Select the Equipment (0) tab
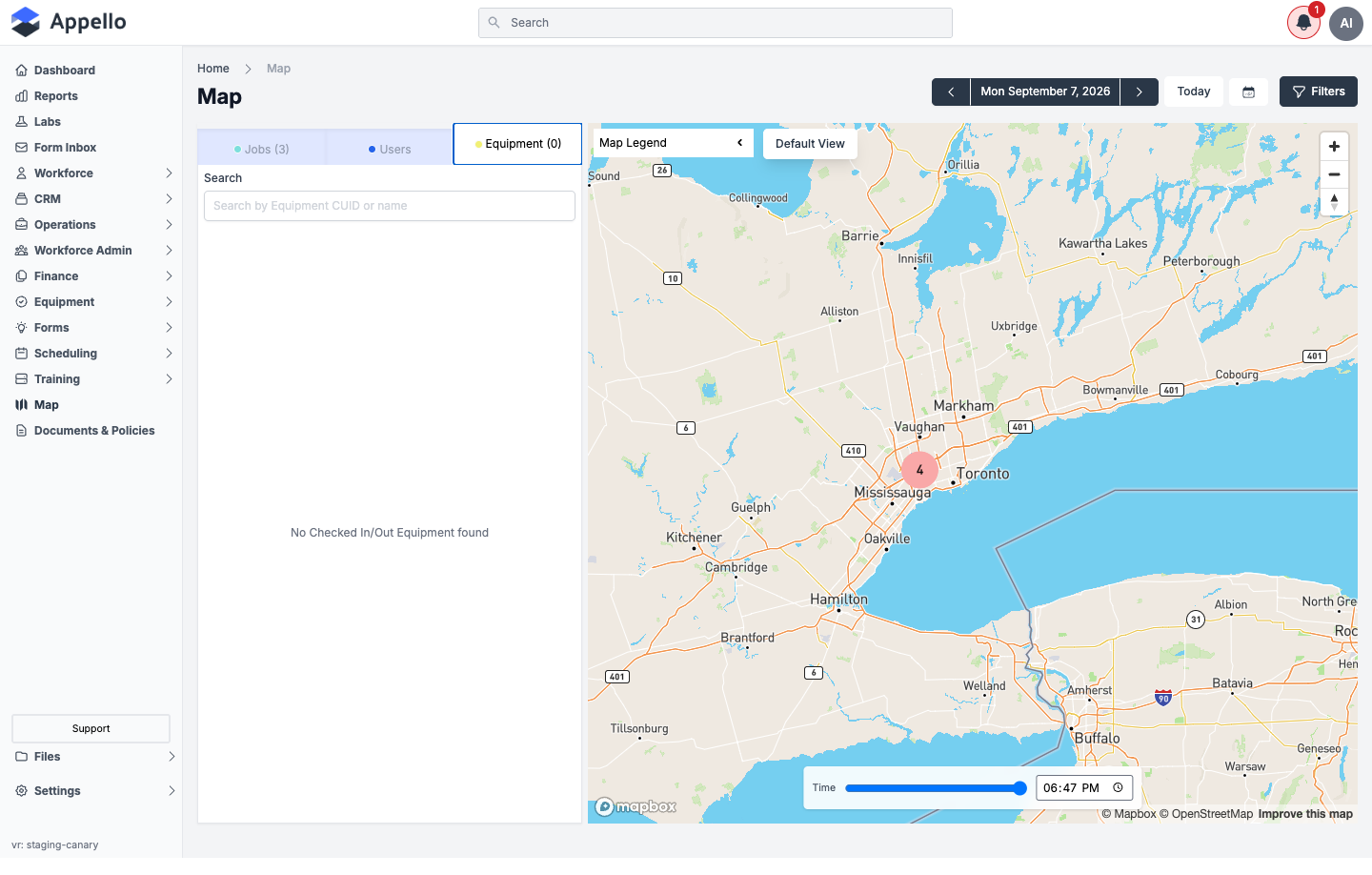The width and height of the screenshot is (1372, 875). tap(517, 144)
